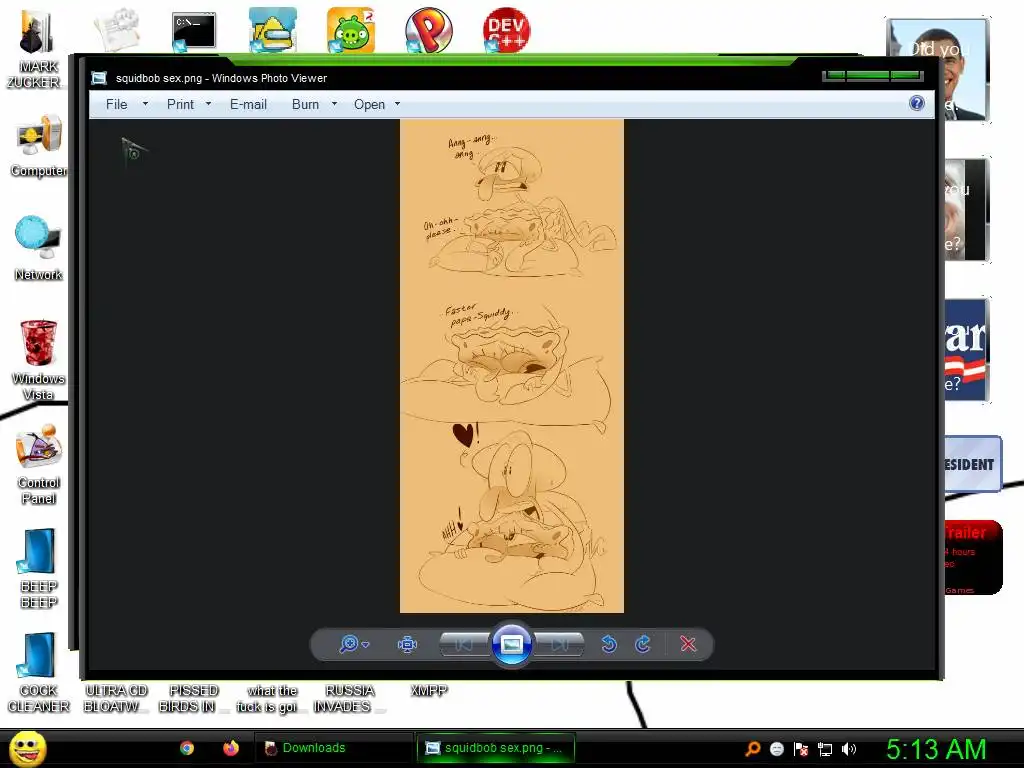Image resolution: width=1024 pixels, height=768 pixels.
Task: Click the Actual Size fit button
Action: click(x=407, y=645)
